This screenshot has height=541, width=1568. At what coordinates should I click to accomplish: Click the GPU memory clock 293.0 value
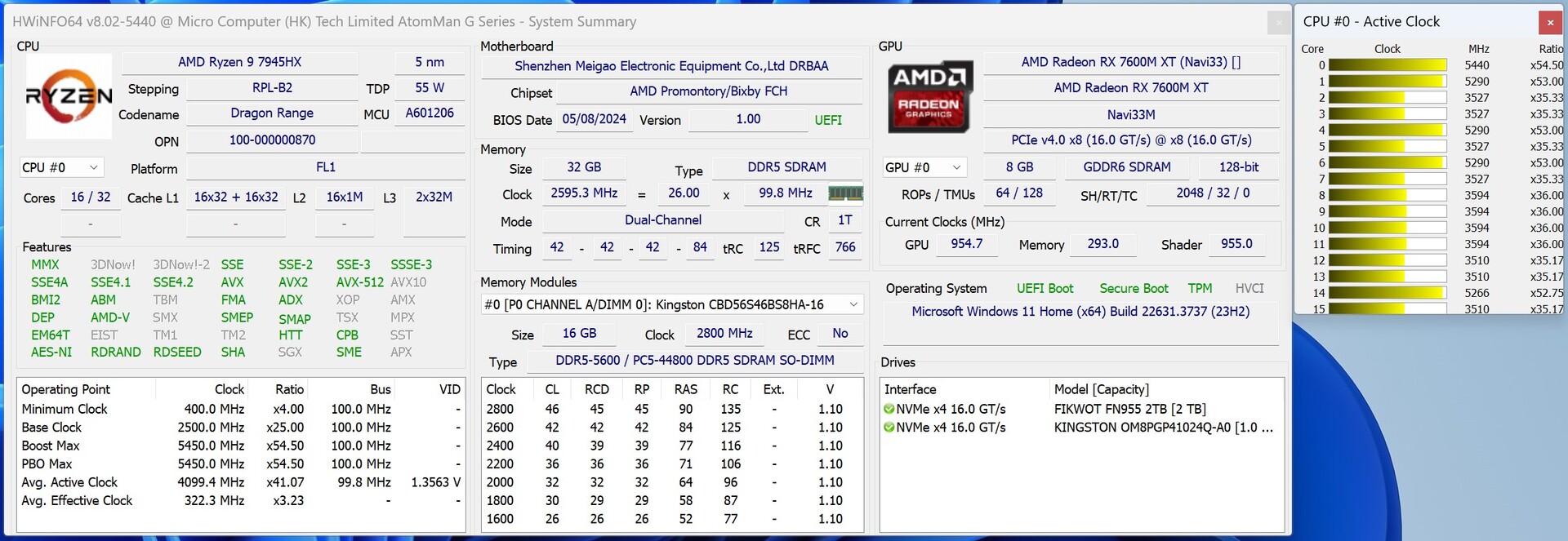[1102, 244]
